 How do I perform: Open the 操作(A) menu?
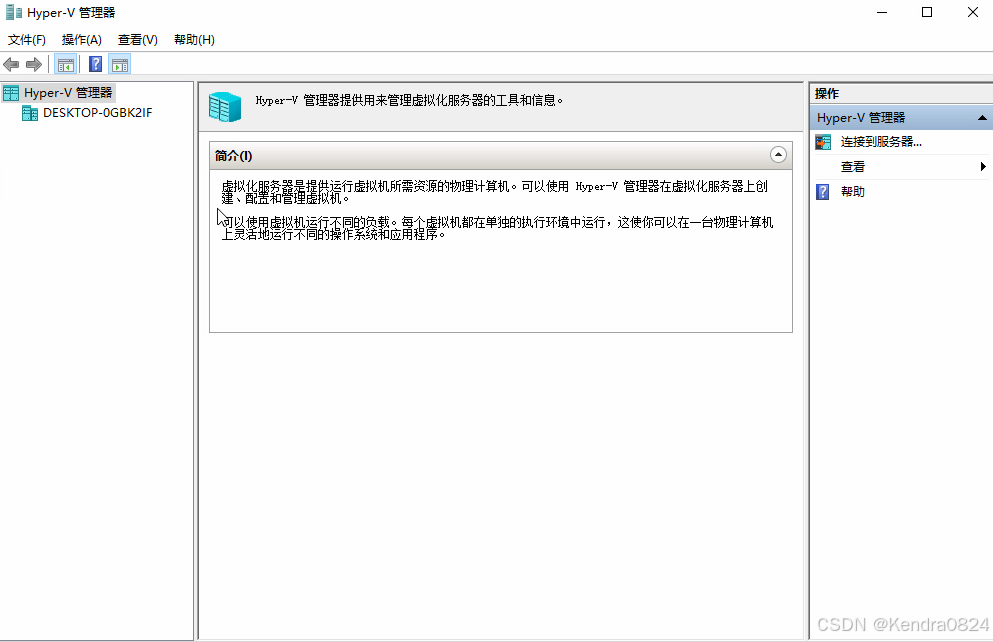click(x=80, y=39)
